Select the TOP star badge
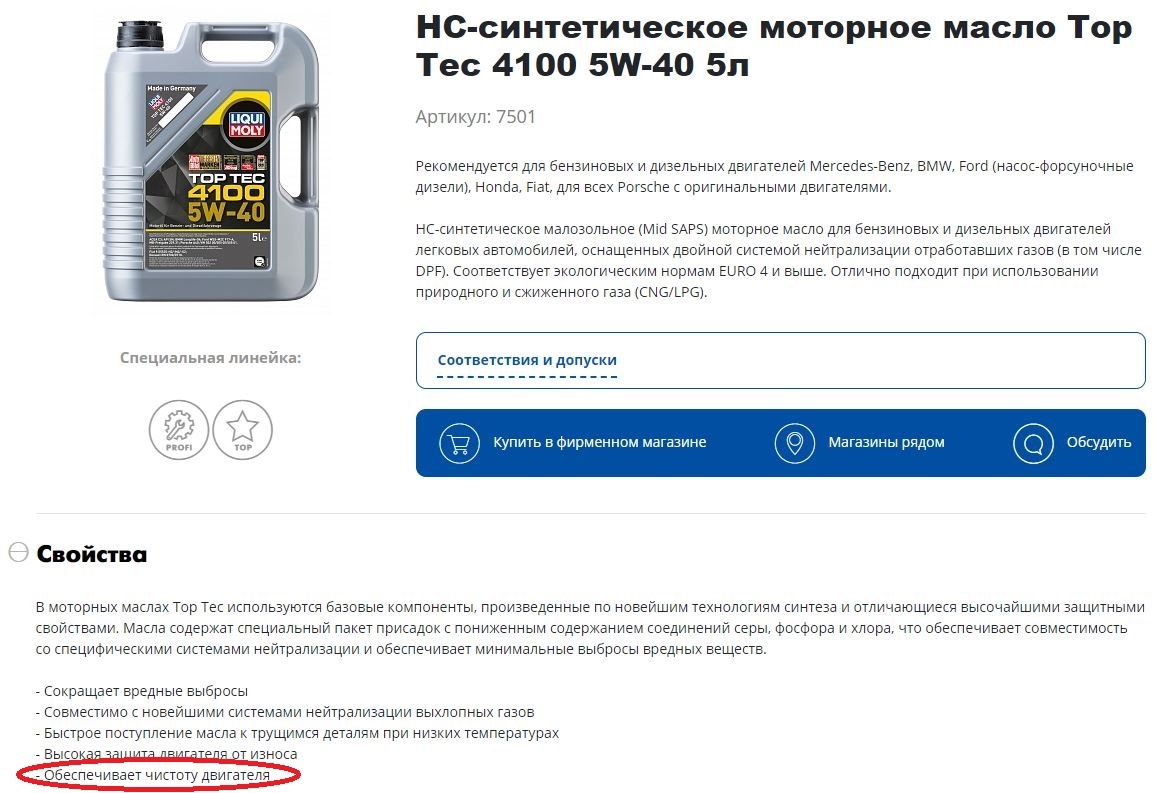 243,430
